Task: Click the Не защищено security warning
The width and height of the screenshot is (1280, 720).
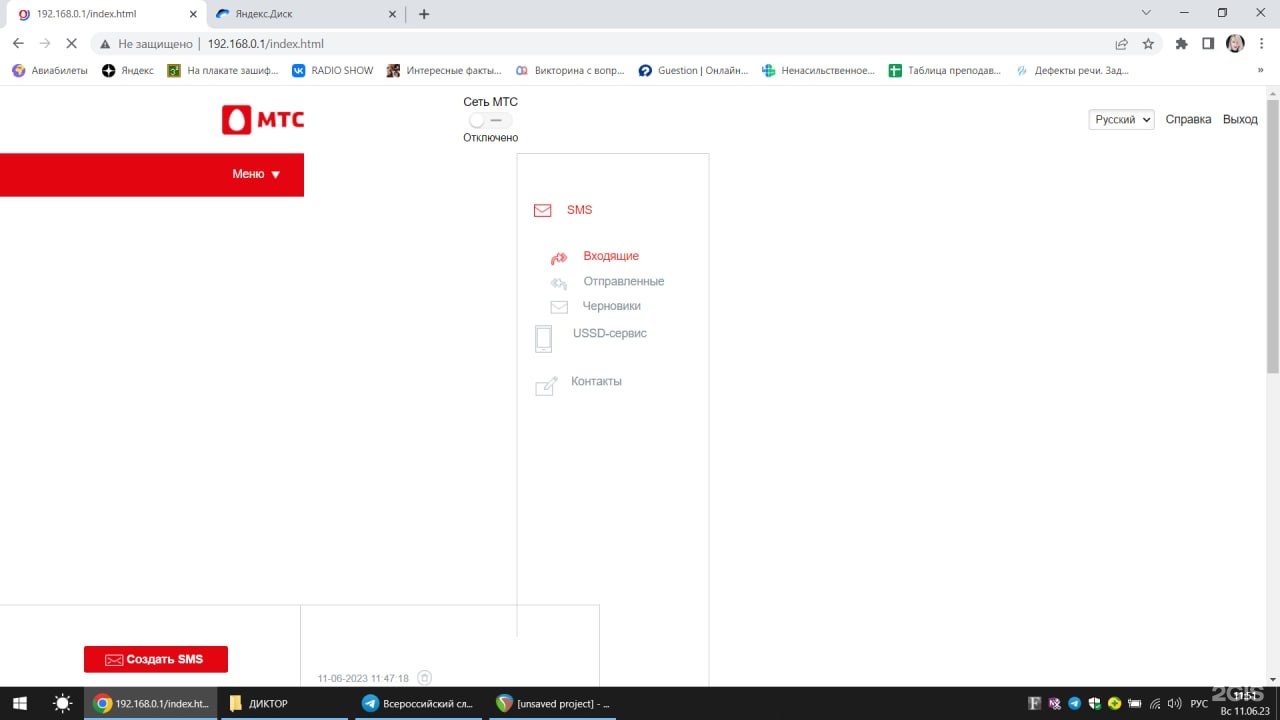Action: tap(145, 44)
